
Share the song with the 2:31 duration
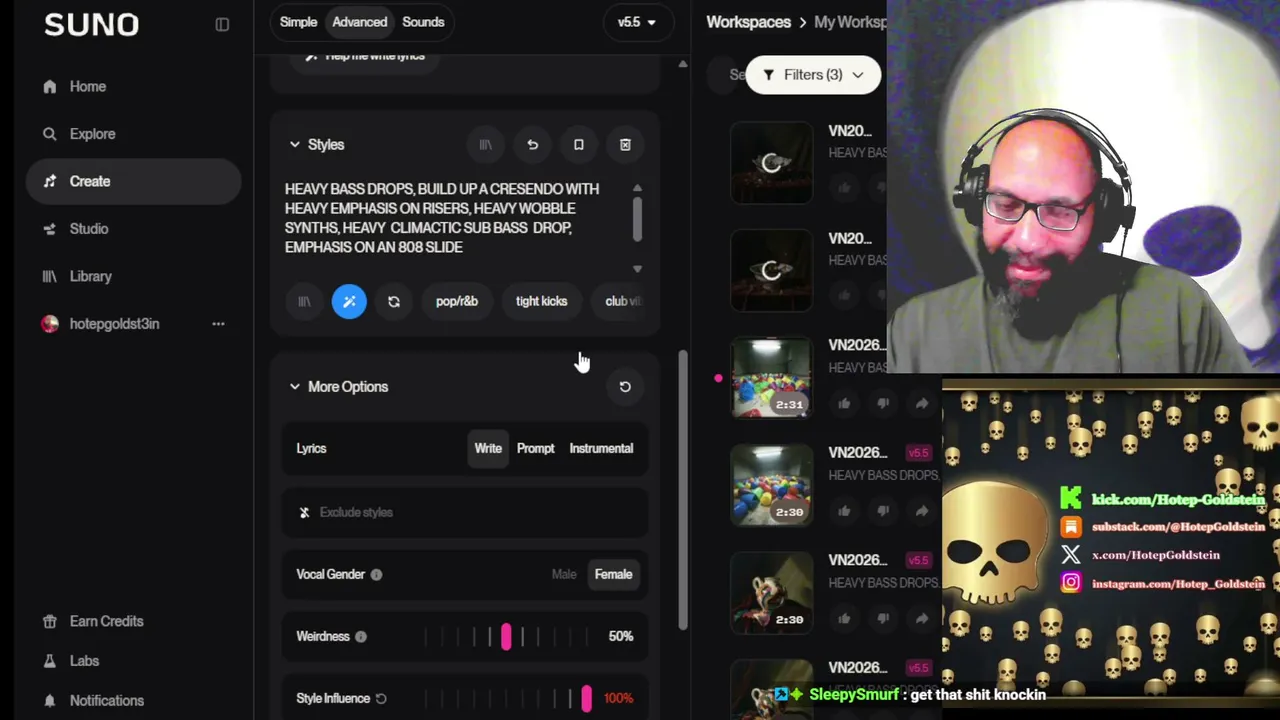pos(921,403)
